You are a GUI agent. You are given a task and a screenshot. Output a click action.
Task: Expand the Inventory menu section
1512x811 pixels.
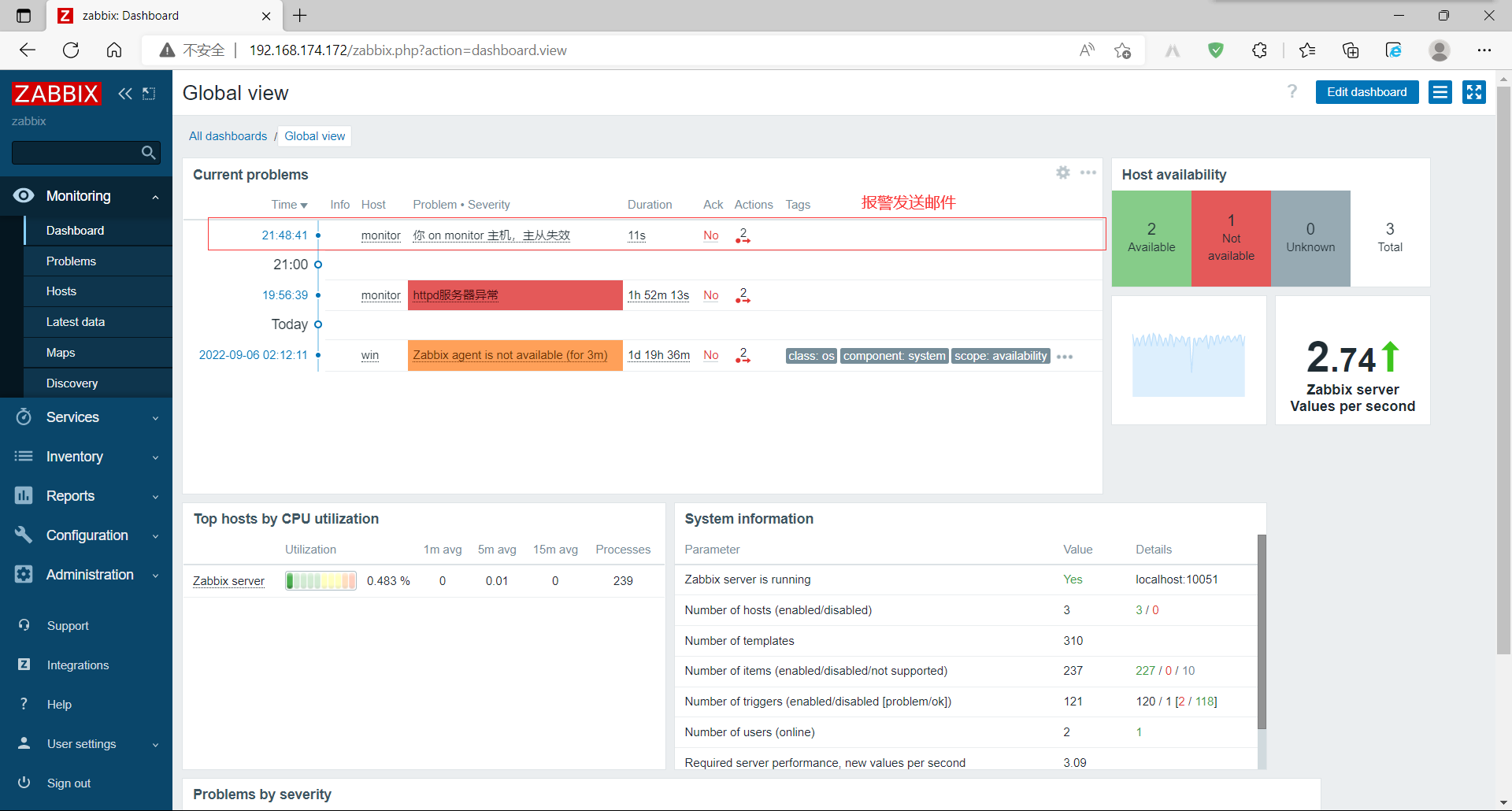[86, 457]
